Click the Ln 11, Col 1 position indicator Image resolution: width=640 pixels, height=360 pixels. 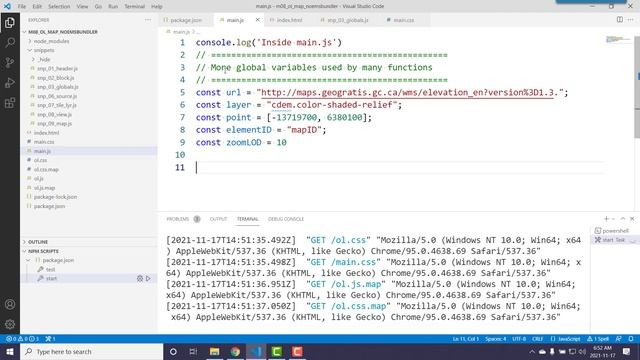coord(465,339)
